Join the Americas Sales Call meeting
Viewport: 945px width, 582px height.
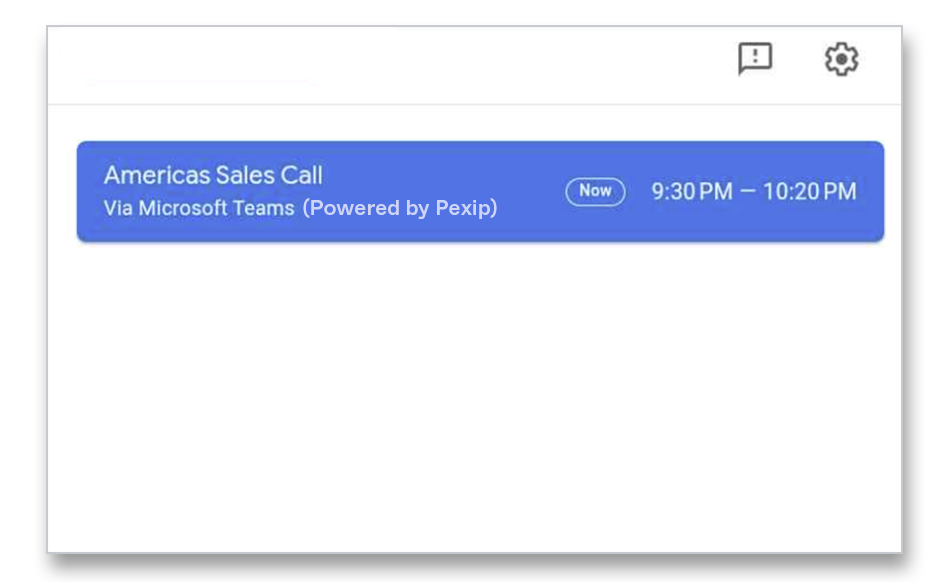[480, 191]
